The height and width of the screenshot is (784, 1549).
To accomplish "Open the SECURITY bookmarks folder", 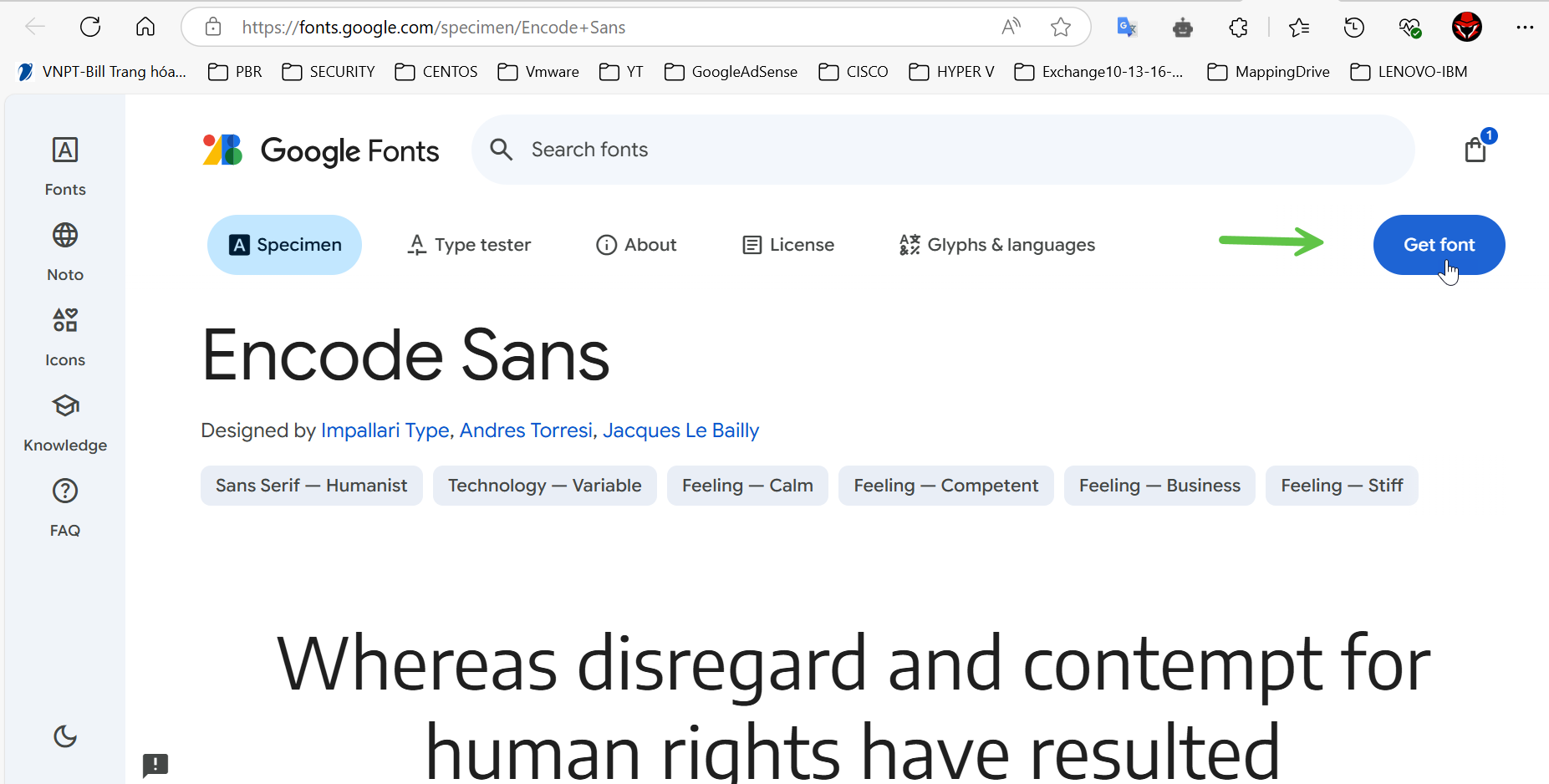I will pyautogui.click(x=329, y=72).
